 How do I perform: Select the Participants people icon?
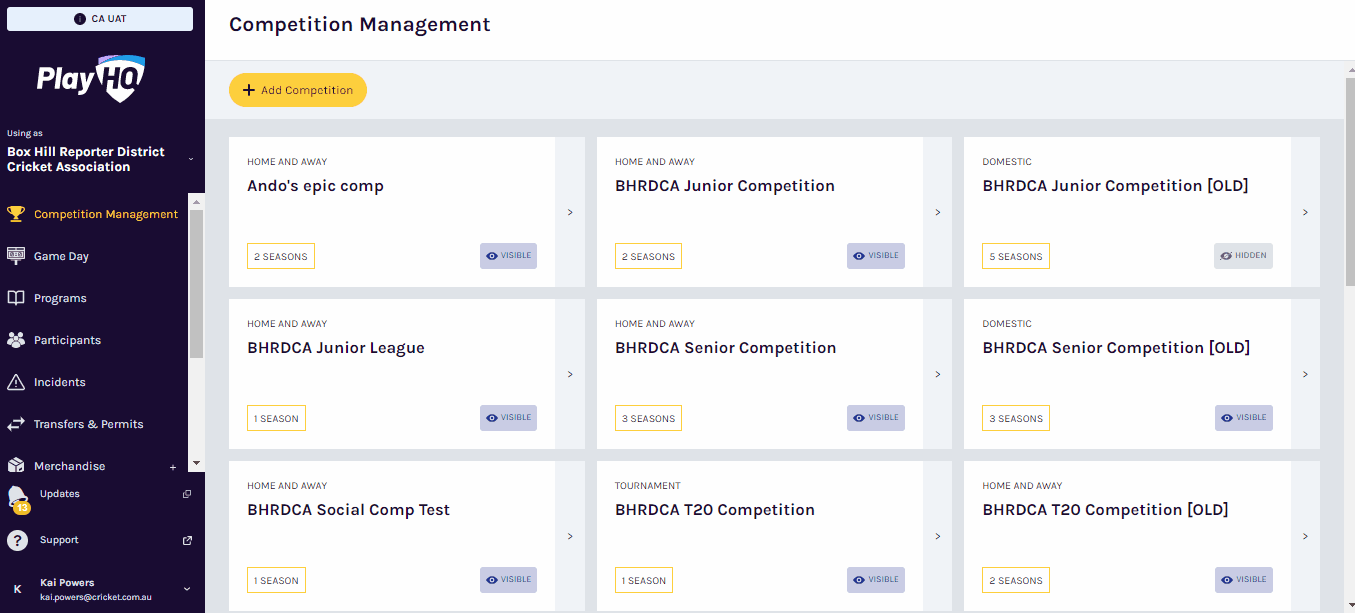click(16, 340)
